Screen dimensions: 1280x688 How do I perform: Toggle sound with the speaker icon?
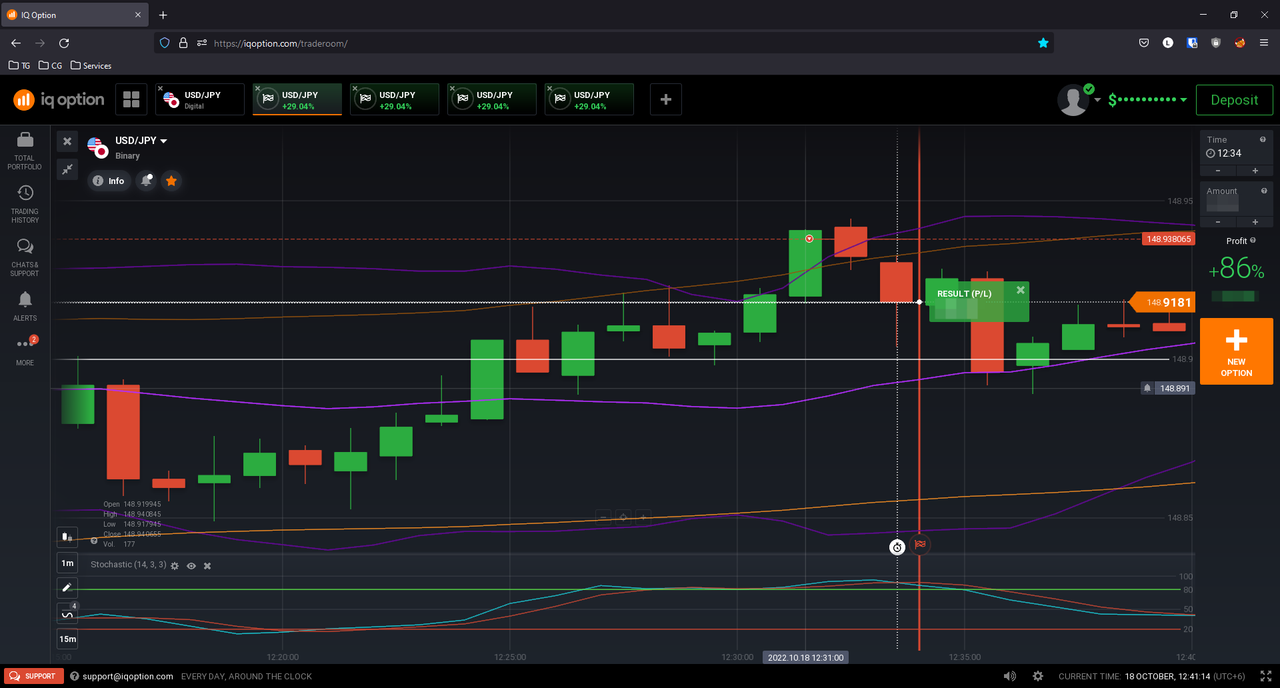tap(1010, 676)
